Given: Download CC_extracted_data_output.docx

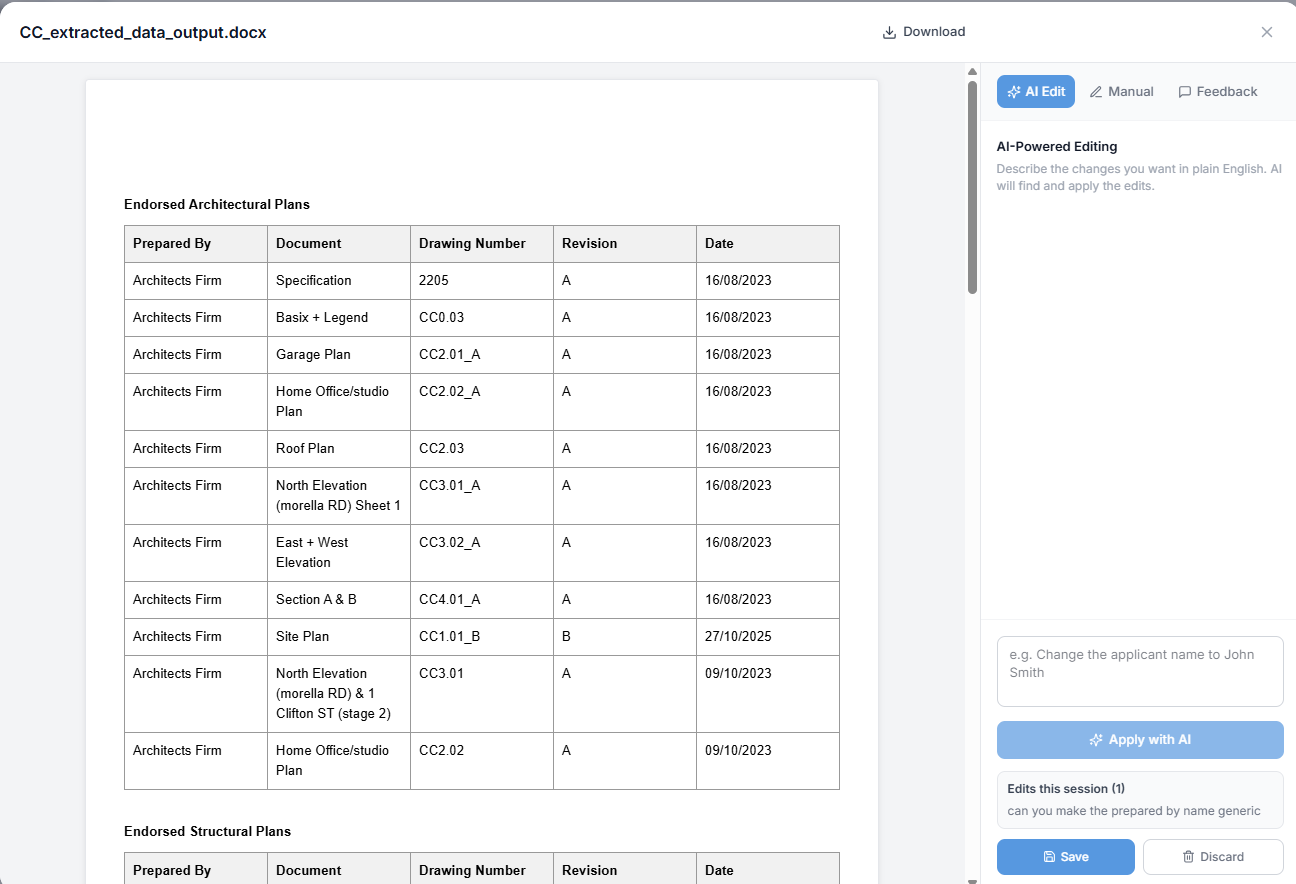Looking at the screenshot, I should (924, 31).
